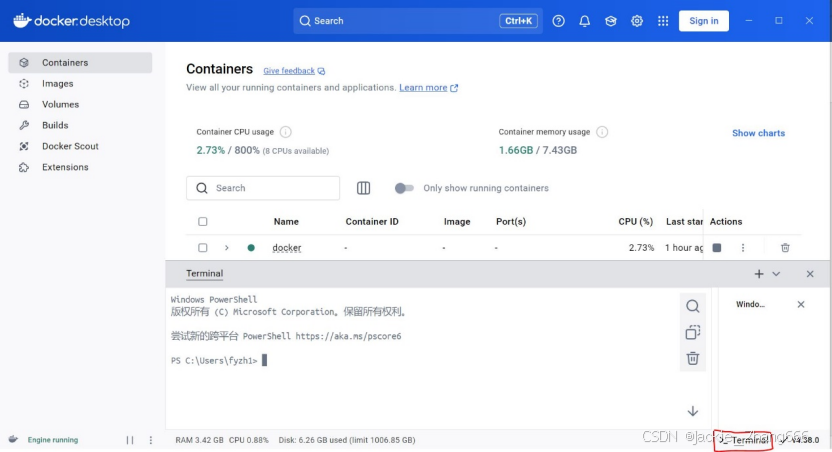832x452 pixels.
Task: Go to Volumes in the sidebar
Action: click(80, 105)
